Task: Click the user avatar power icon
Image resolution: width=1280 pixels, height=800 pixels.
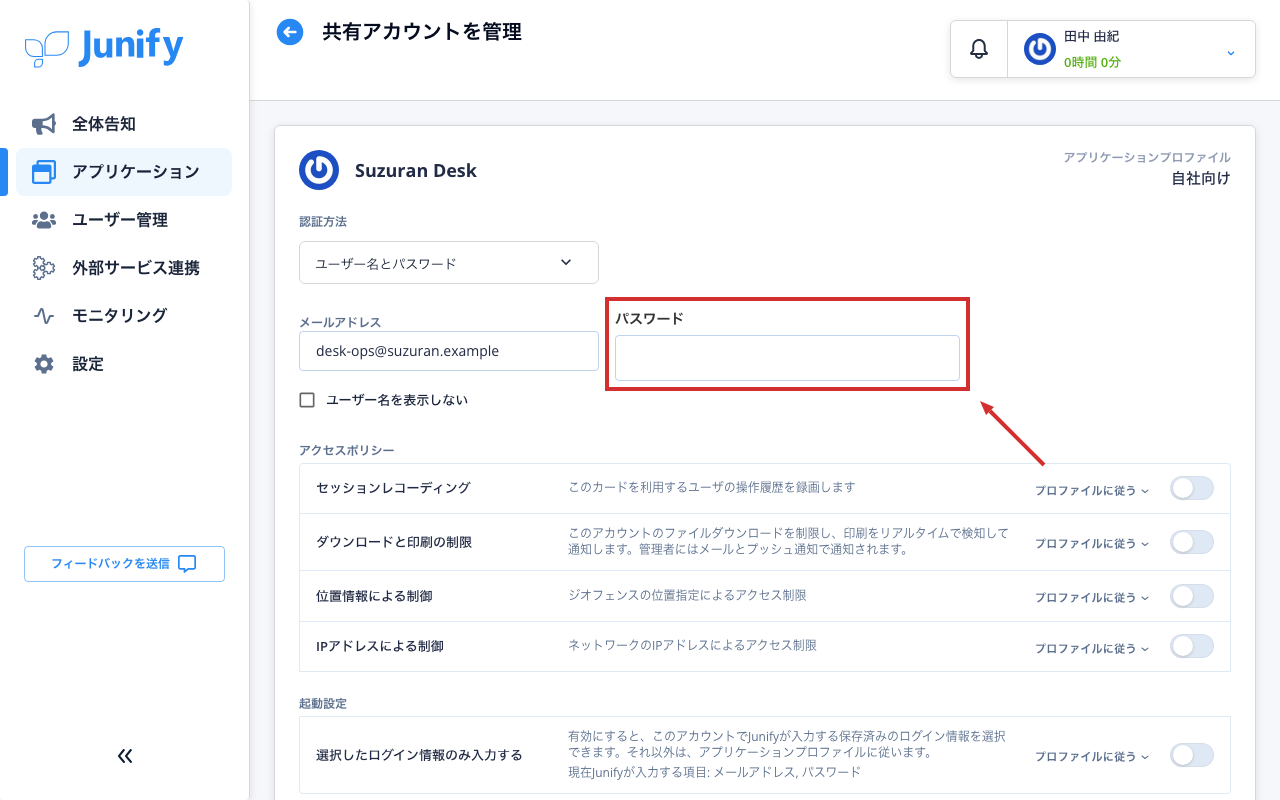Action: coord(1040,49)
